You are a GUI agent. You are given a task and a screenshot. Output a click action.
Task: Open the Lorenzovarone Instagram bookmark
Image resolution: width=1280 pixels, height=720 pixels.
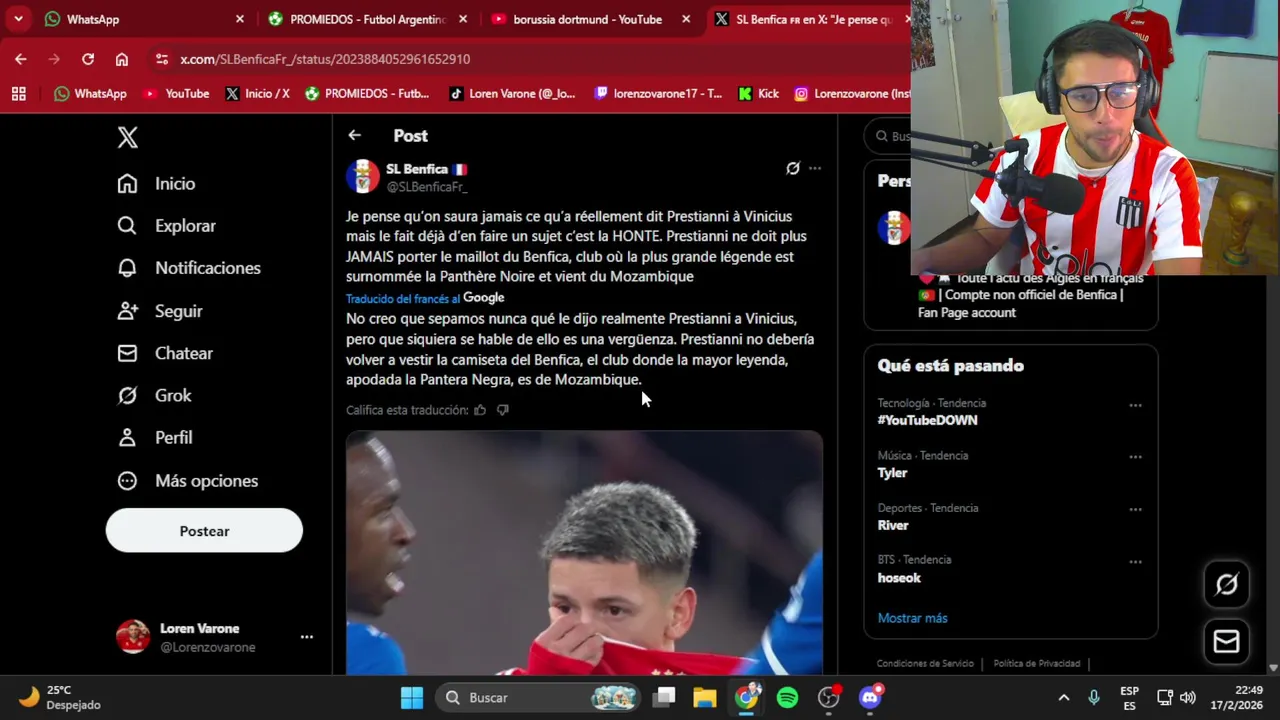pyautogui.click(x=852, y=93)
